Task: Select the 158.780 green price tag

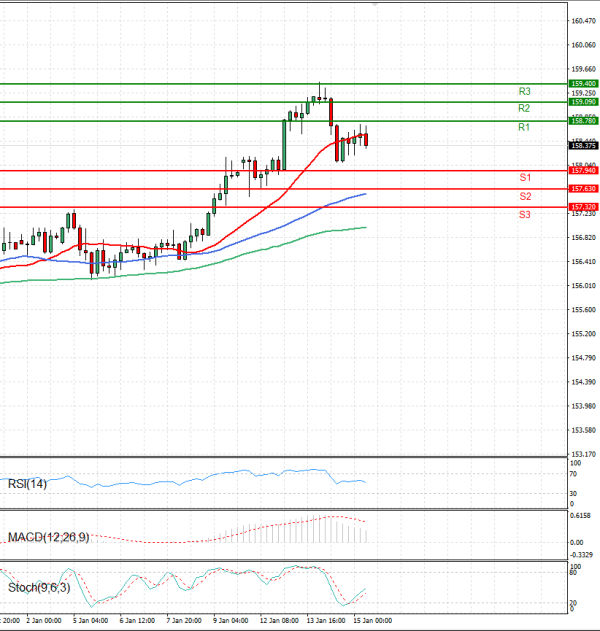Action: click(x=583, y=121)
